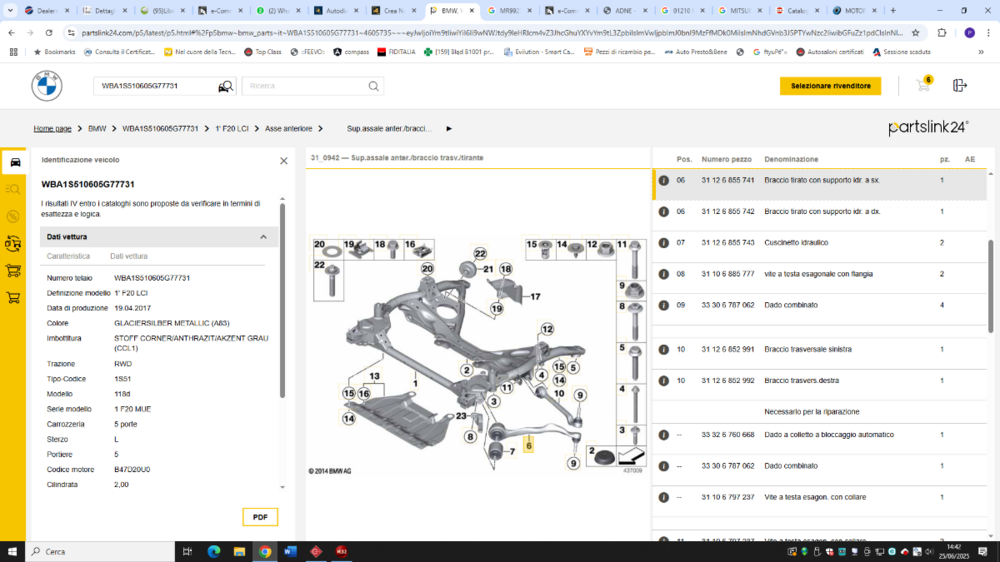Close the Identificazione veicolo panel

(x=283, y=160)
